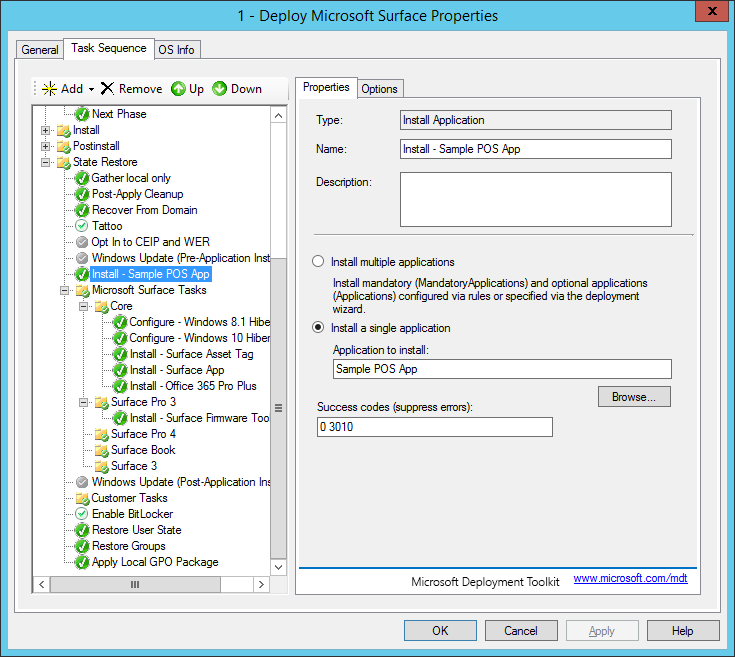Open the www.microsoft.com/mdt link
The height and width of the screenshot is (657, 735).
point(630,579)
